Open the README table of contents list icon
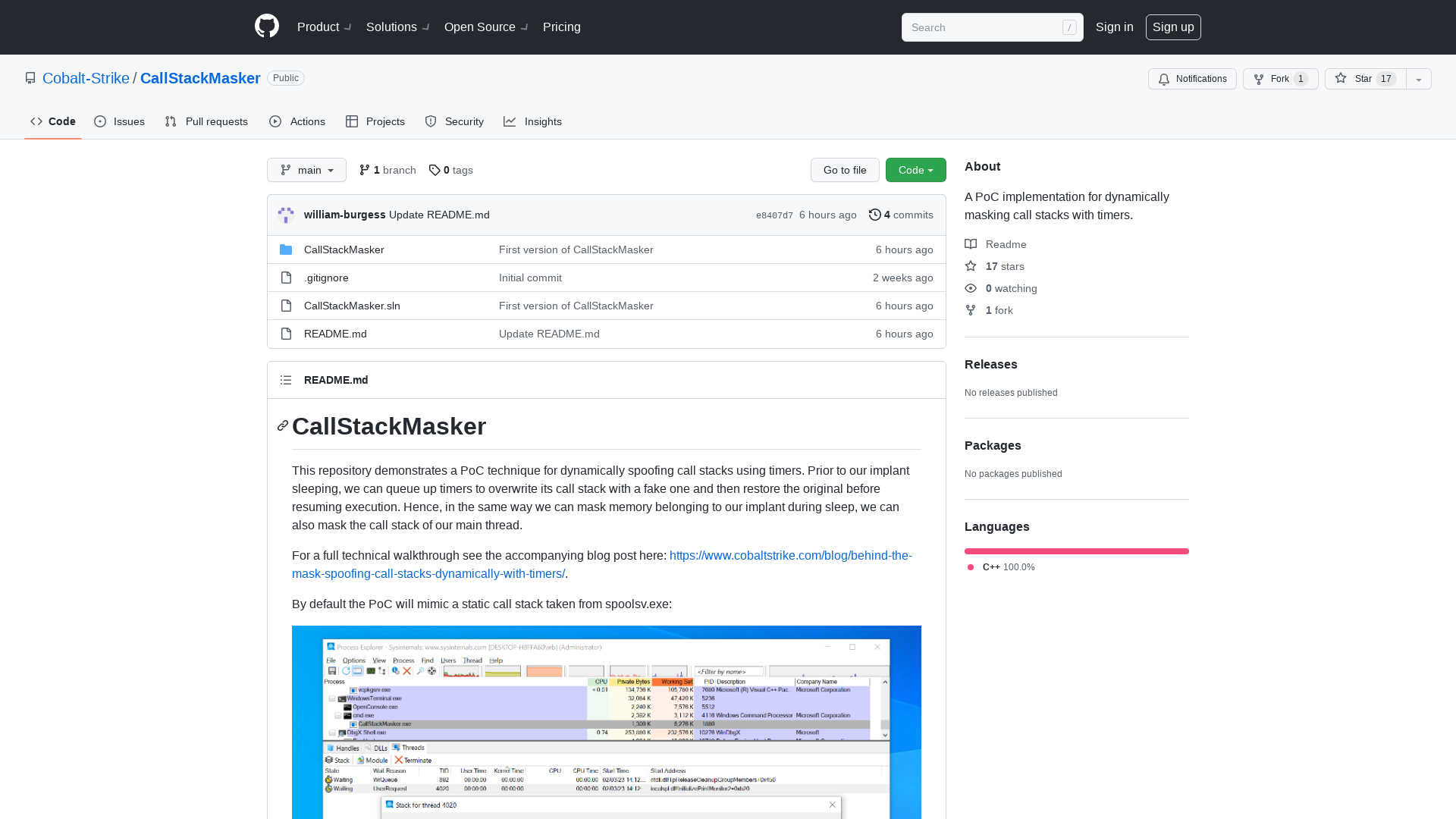Screen dimensions: 1456x819 coord(286,380)
